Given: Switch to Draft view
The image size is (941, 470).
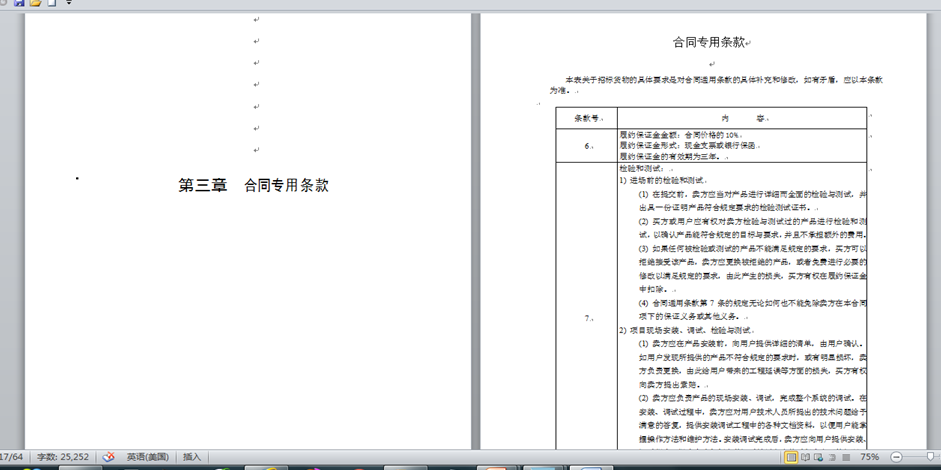Looking at the screenshot, I should coord(846,457).
